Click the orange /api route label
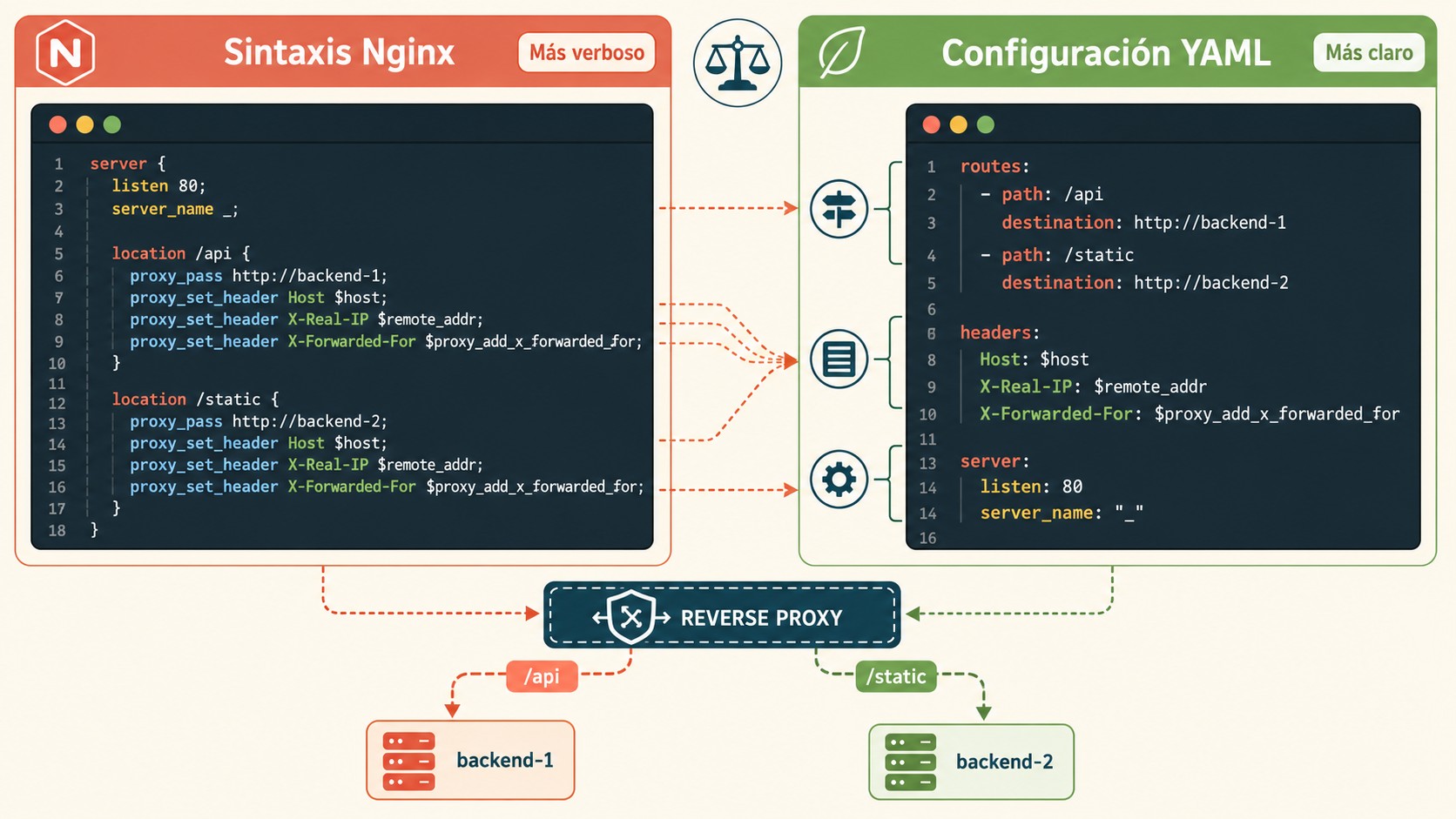 [x=542, y=676]
